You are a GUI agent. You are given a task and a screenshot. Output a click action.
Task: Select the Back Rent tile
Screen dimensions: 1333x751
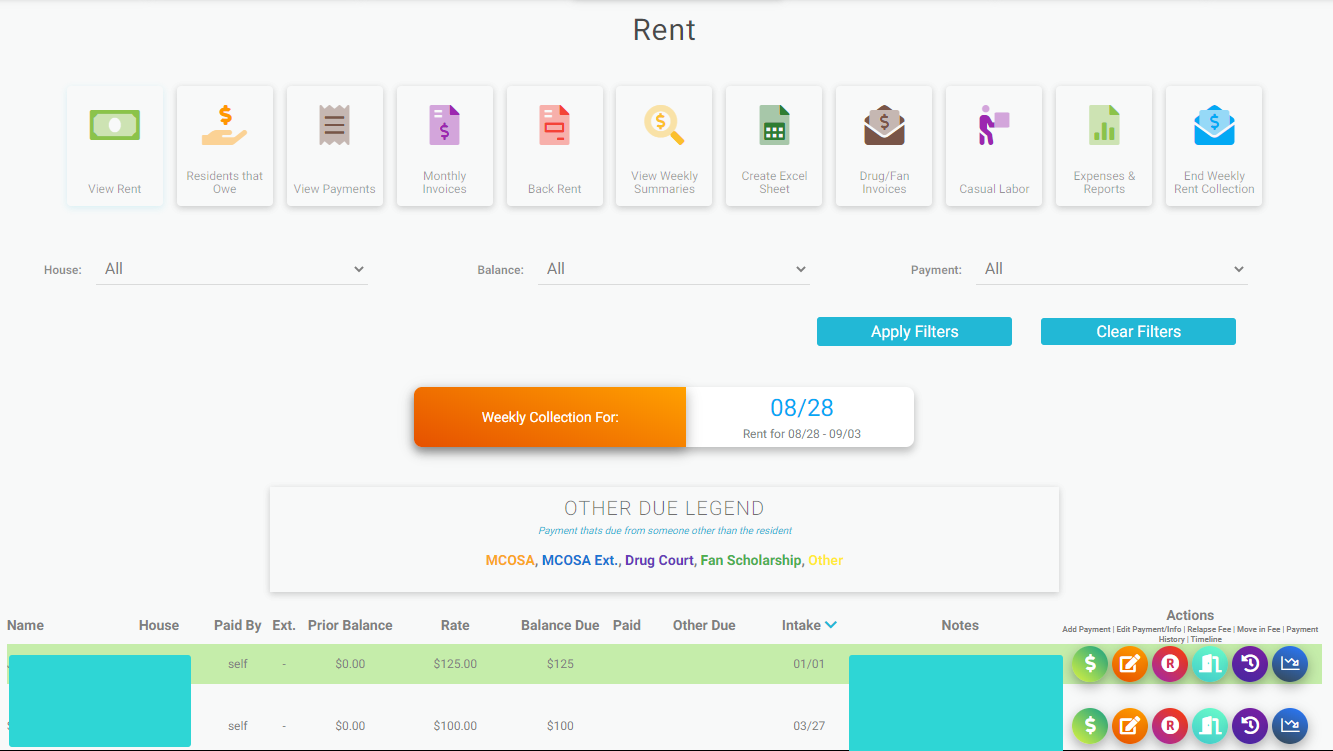pos(554,145)
